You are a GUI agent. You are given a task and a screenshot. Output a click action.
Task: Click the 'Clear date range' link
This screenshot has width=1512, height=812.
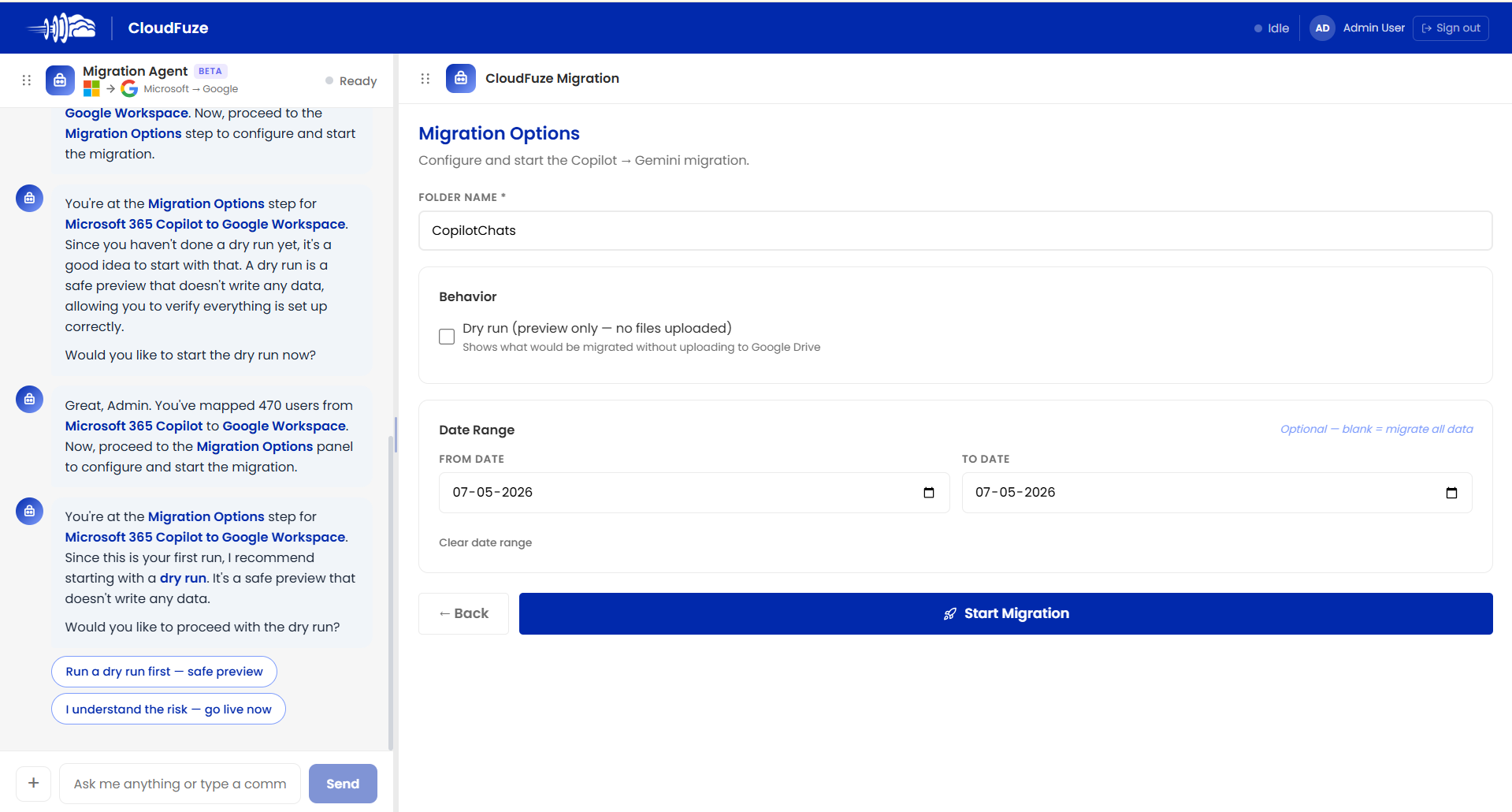pyautogui.click(x=485, y=542)
